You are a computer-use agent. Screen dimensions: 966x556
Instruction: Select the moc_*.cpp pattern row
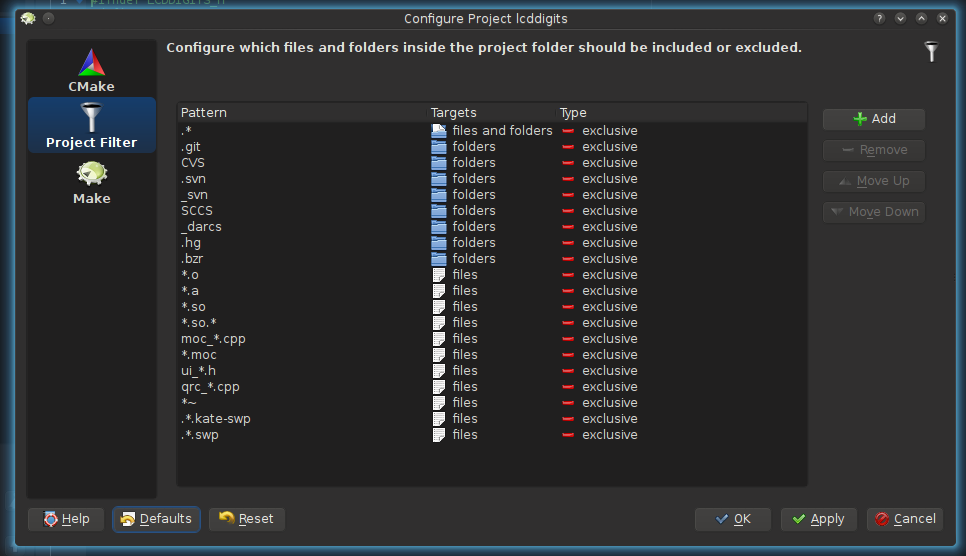tap(213, 339)
